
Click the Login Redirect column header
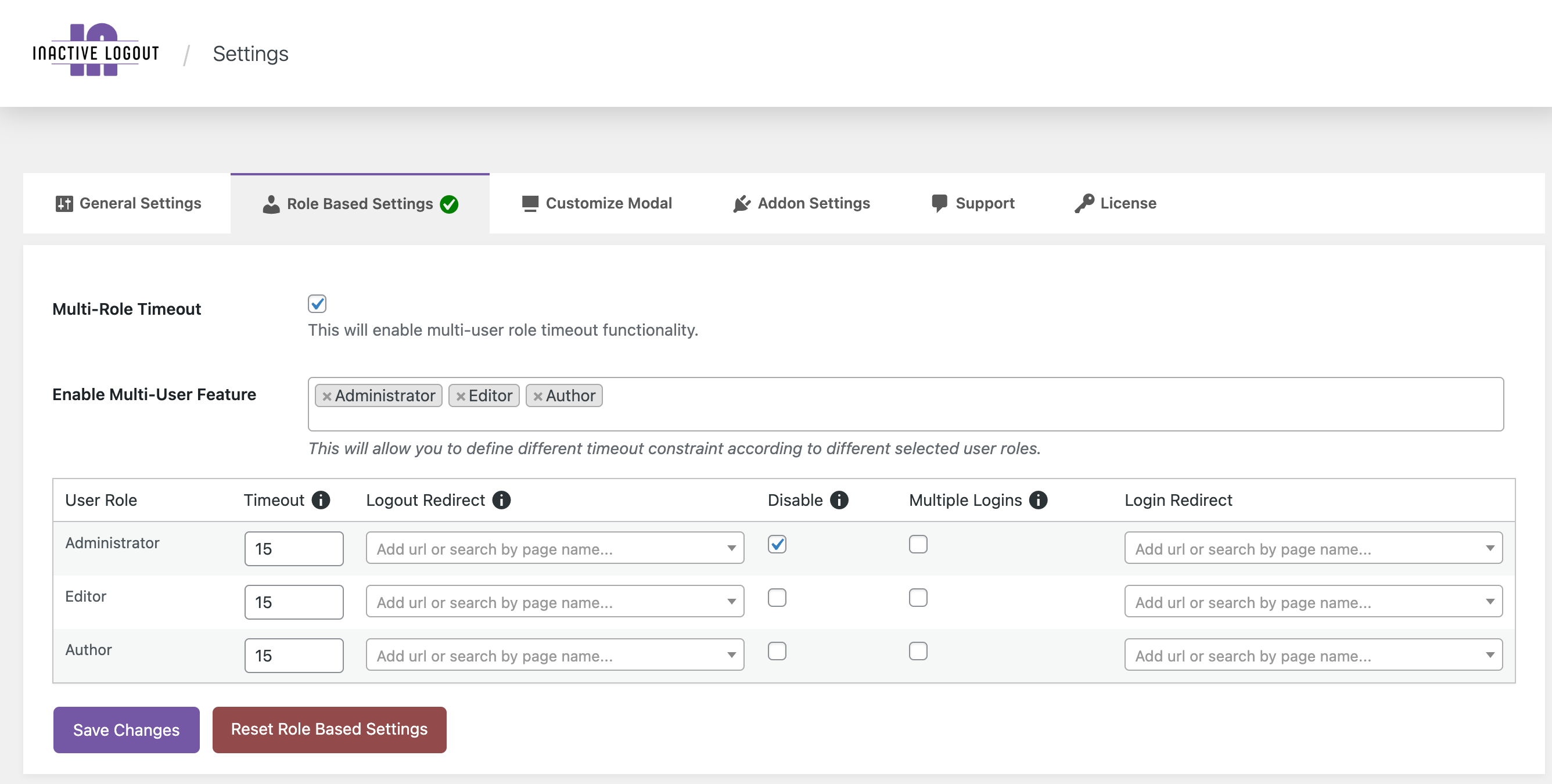click(x=1179, y=500)
